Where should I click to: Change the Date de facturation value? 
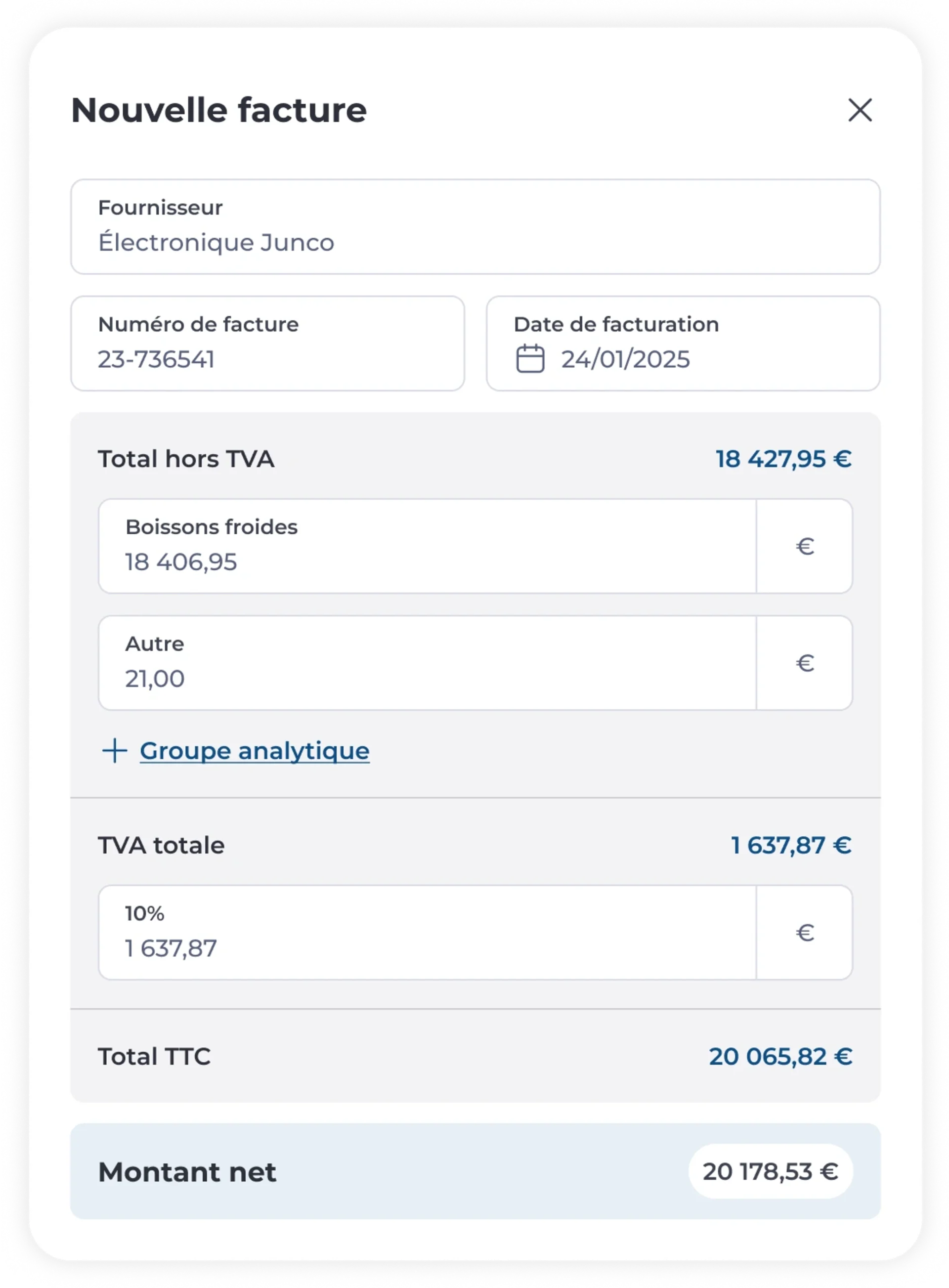pos(683,343)
